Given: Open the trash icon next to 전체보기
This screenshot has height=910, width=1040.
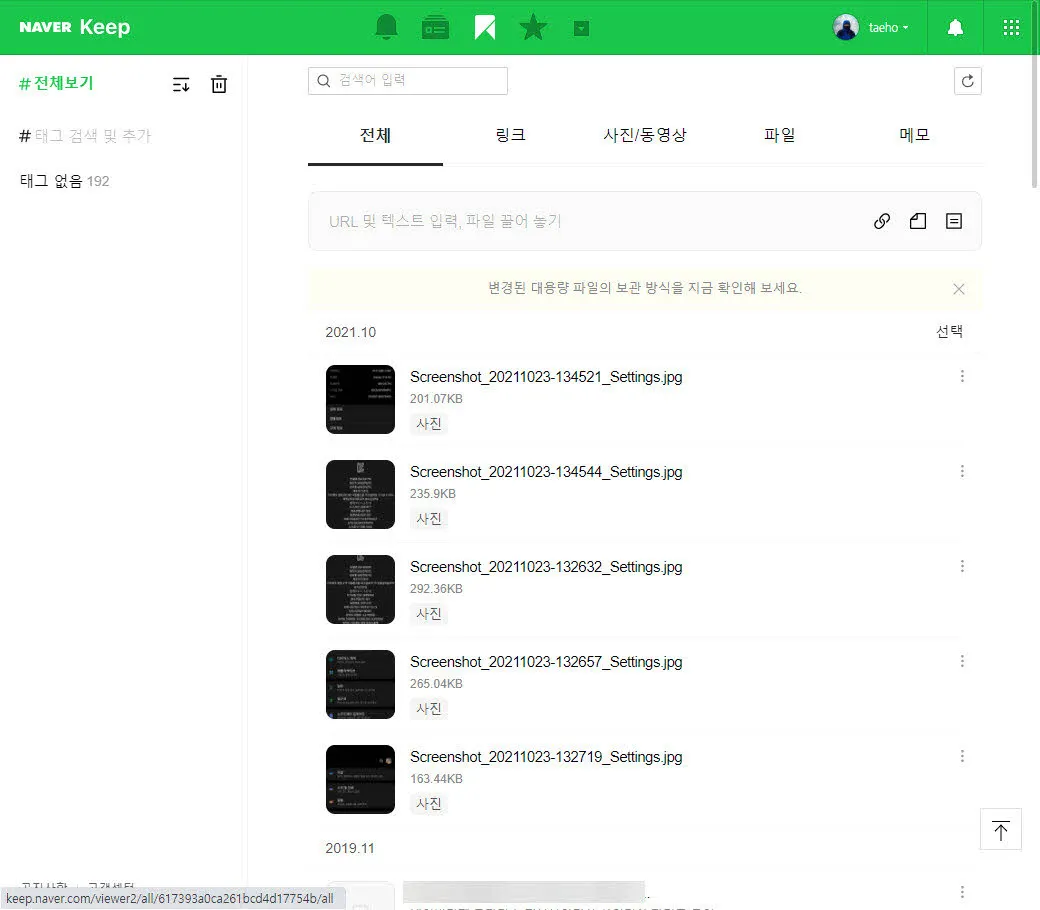Looking at the screenshot, I should coord(219,84).
